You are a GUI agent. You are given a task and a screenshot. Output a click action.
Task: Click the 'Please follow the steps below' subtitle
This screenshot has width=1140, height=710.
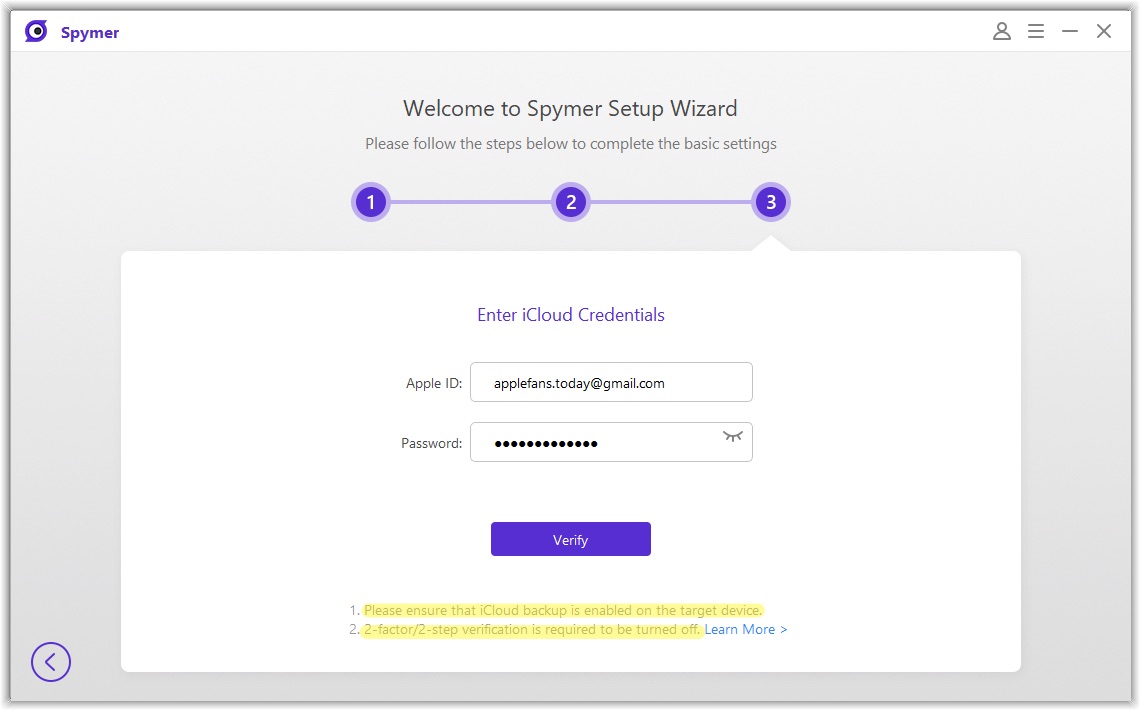[x=571, y=144]
